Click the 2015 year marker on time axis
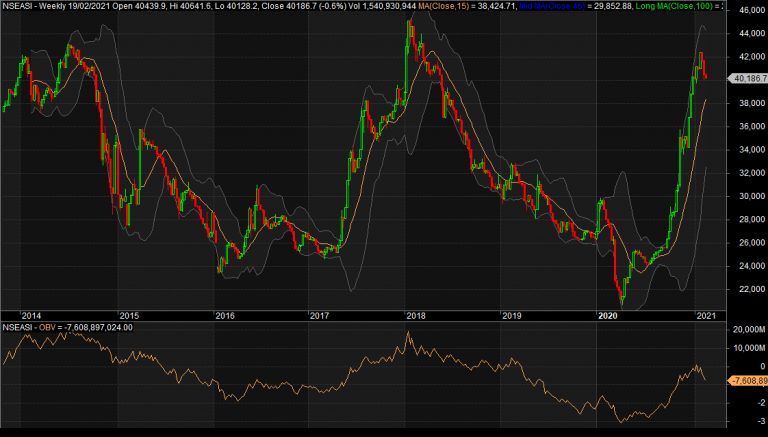The height and width of the screenshot is (437, 768). pos(129,316)
